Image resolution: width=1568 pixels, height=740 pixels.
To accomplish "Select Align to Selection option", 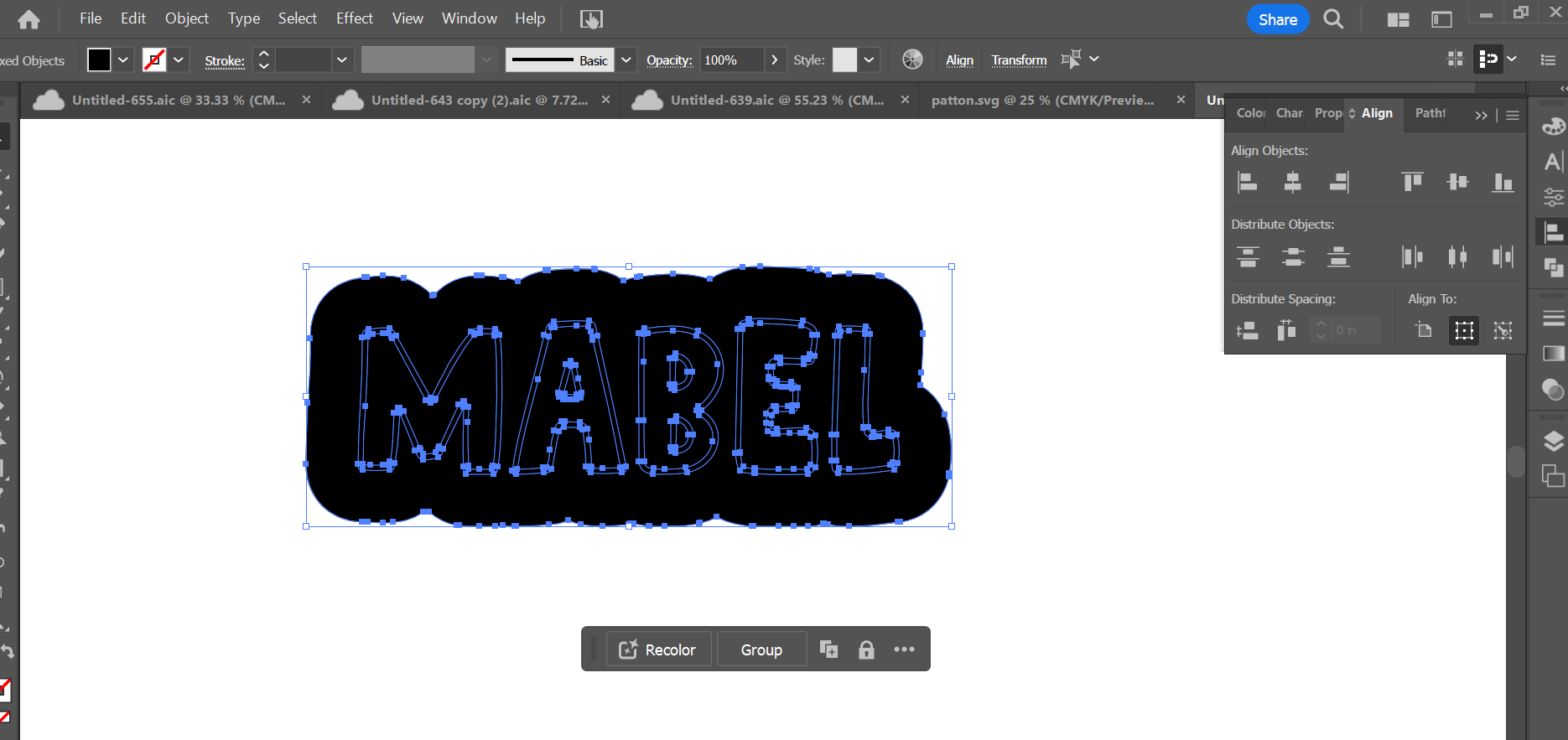I will click(1464, 330).
